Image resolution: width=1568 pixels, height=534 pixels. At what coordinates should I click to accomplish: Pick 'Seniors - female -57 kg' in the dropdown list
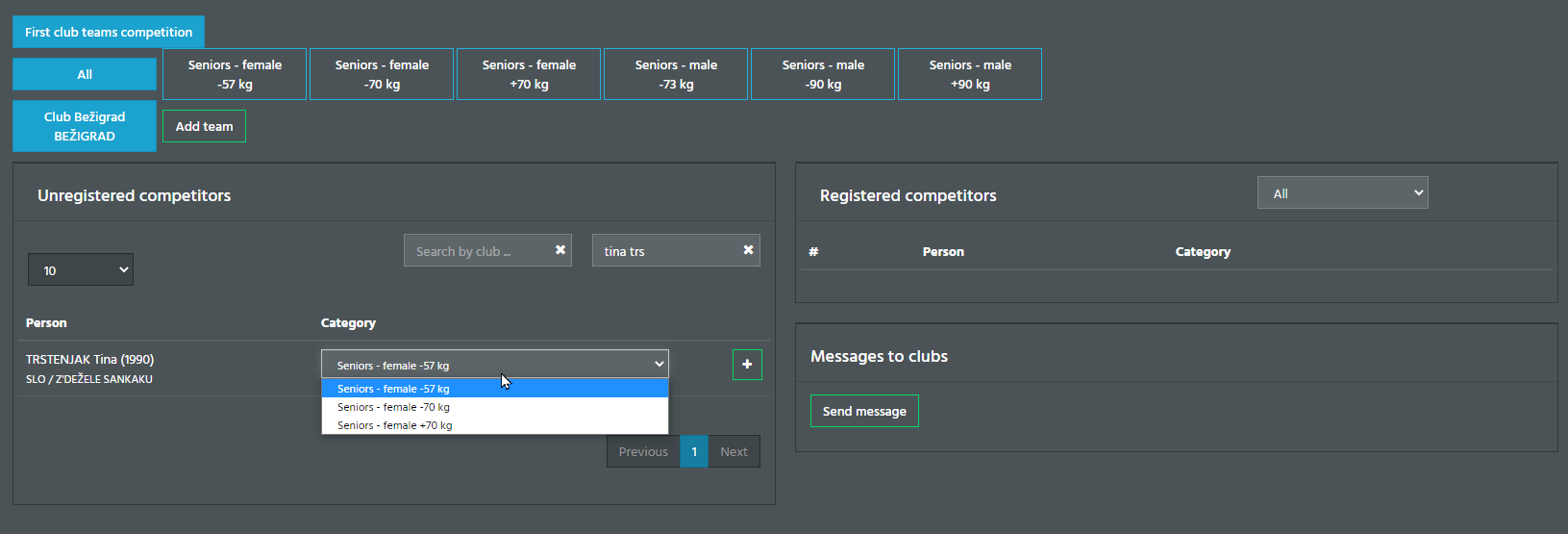coord(494,389)
